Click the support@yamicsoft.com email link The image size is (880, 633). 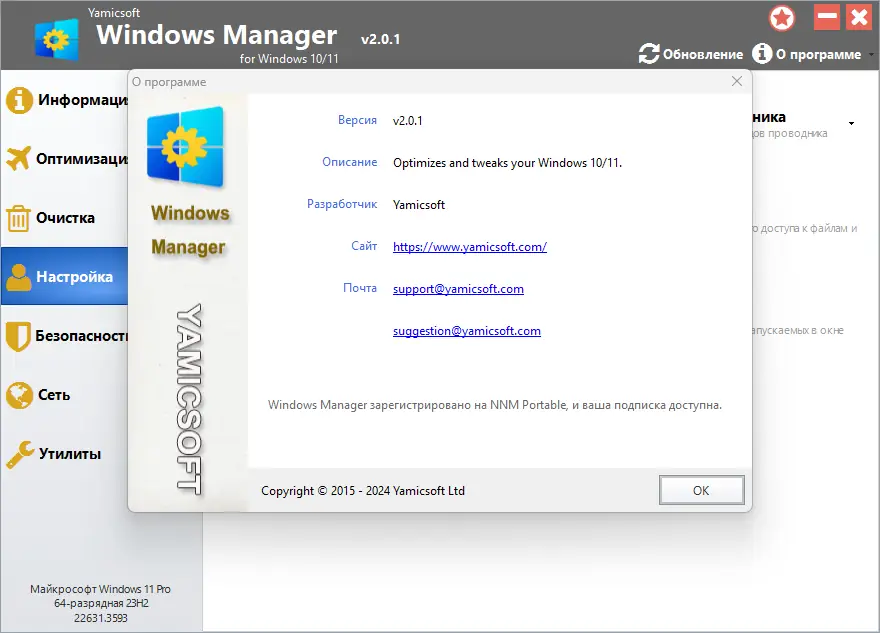(x=458, y=289)
